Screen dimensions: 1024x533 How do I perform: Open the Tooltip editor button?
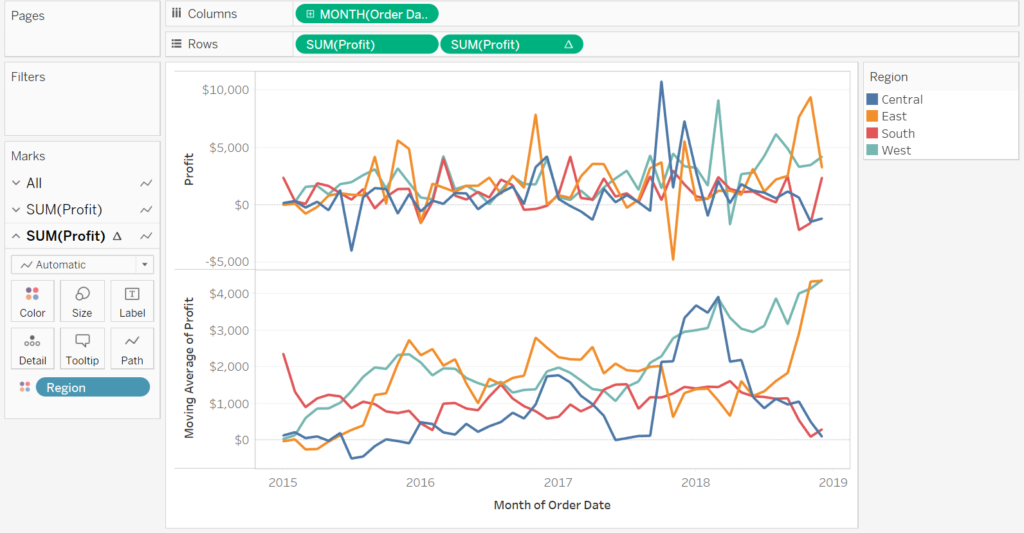point(82,348)
